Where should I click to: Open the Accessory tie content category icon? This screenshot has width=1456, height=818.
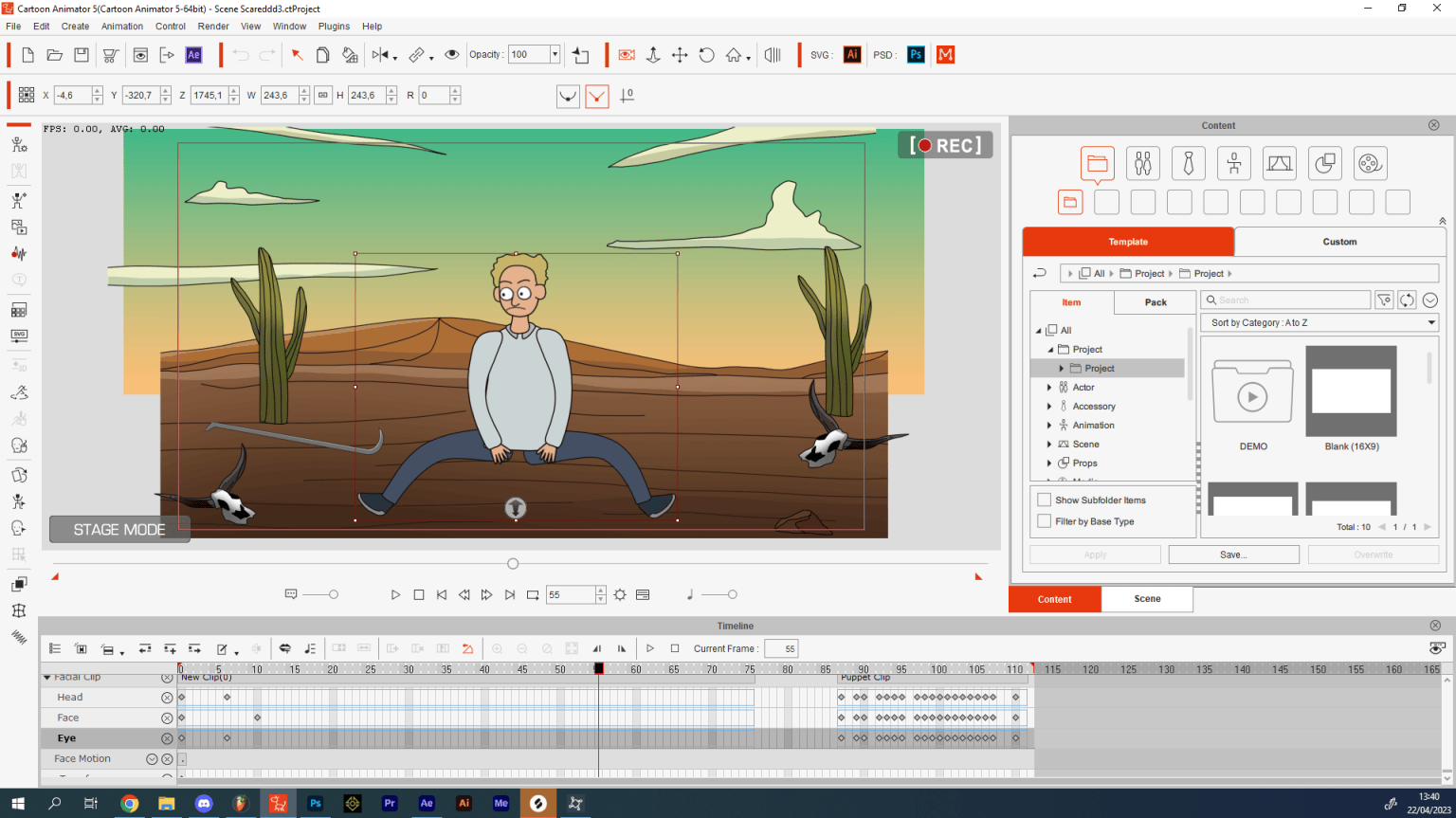1189,164
